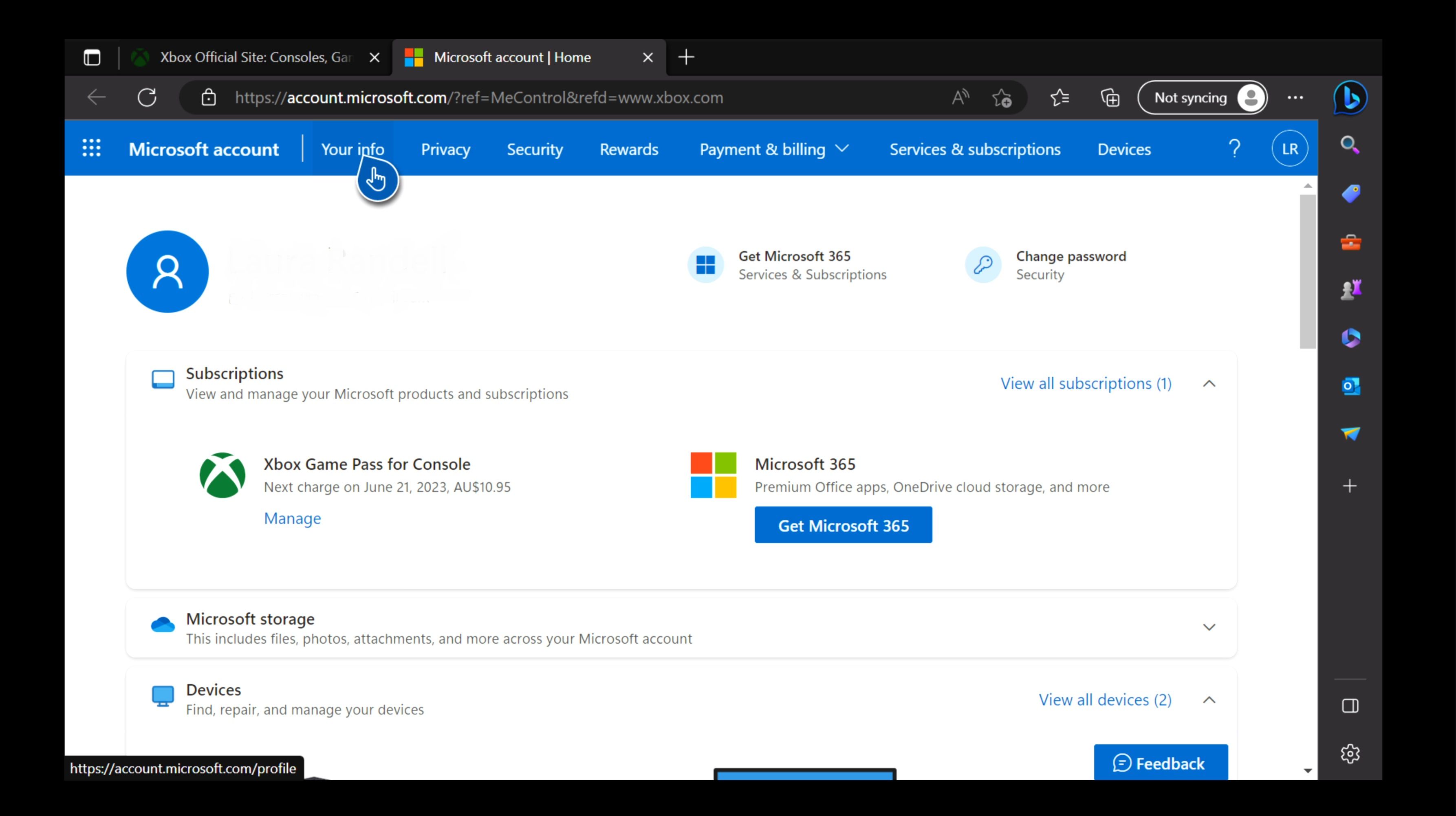1456x816 pixels.
Task: Go to the Privacy menu item
Action: pyautogui.click(x=445, y=149)
